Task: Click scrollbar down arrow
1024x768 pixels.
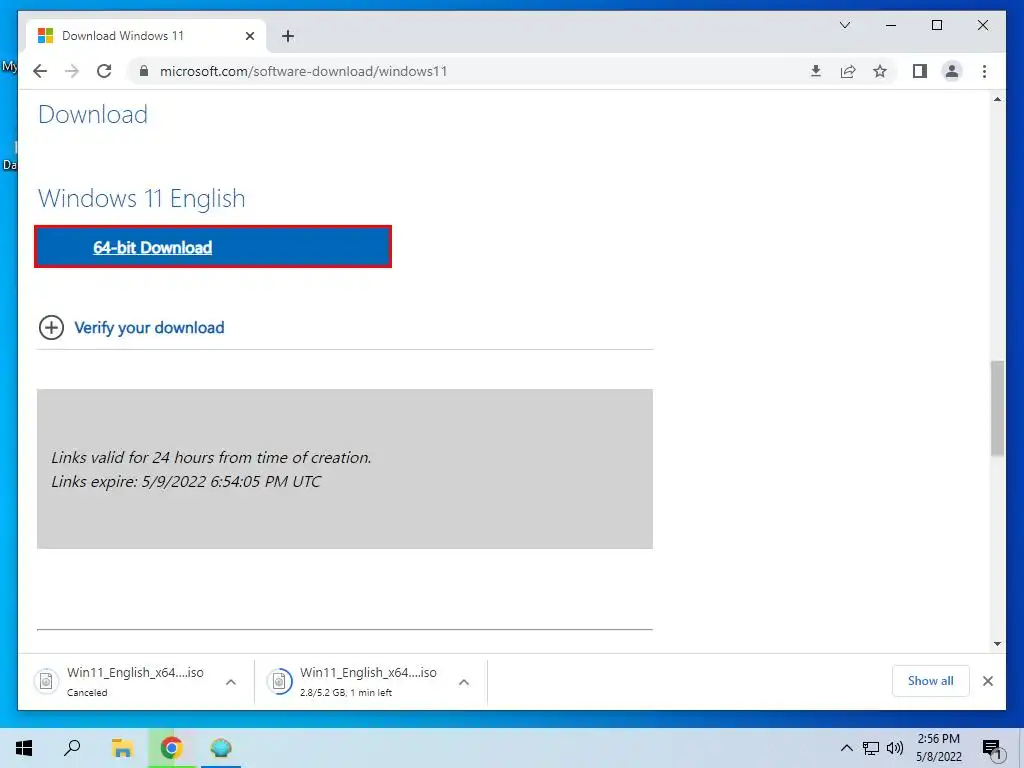Action: [x=997, y=643]
